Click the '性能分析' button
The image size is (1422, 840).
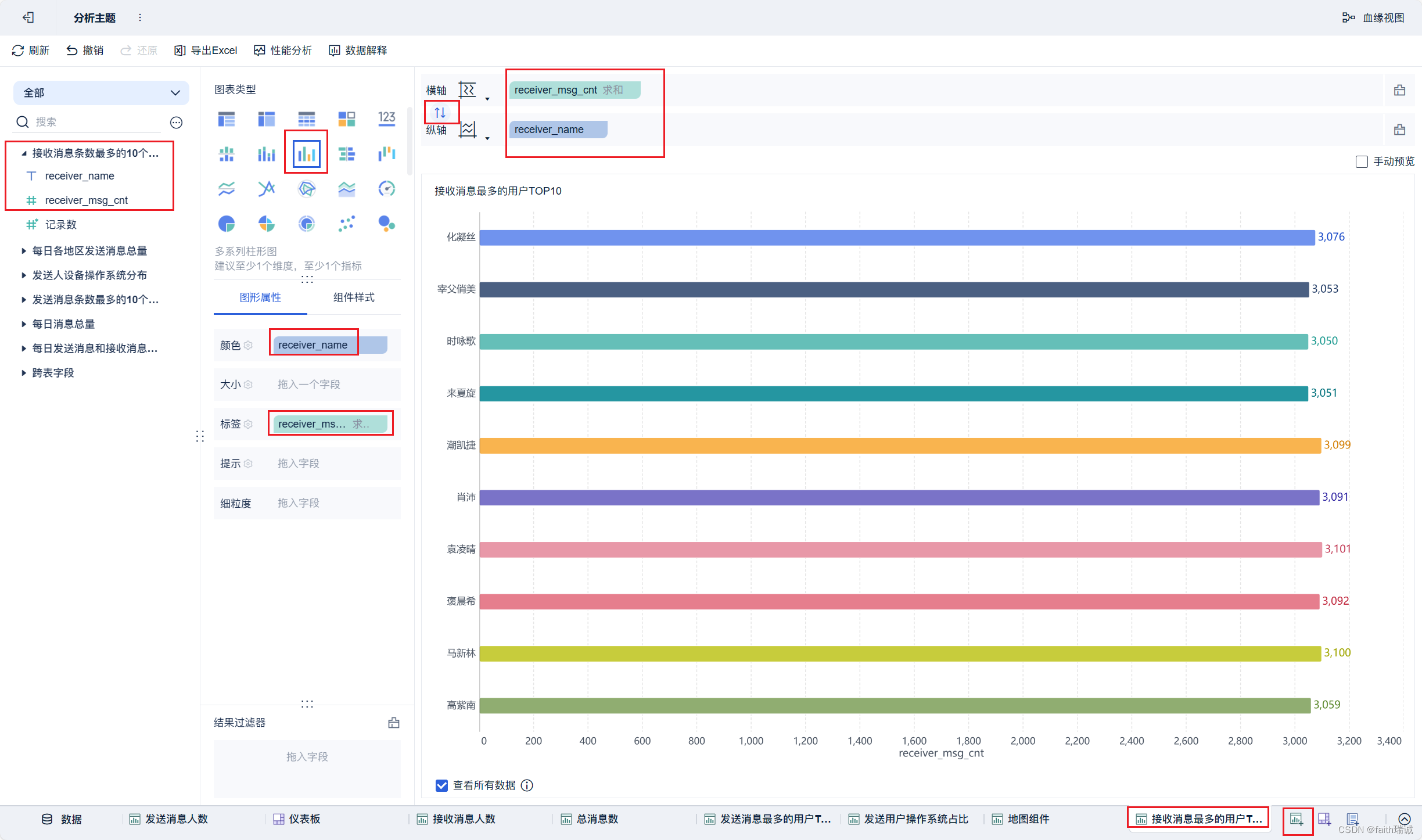click(283, 51)
